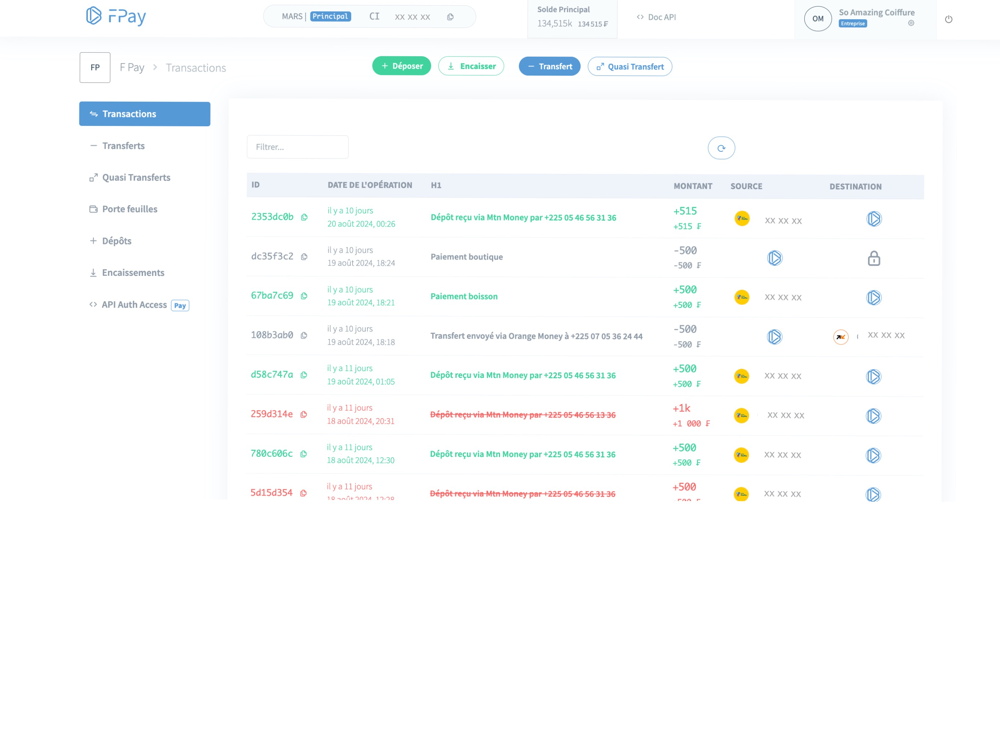Sort by MONTANT column header

click(693, 186)
